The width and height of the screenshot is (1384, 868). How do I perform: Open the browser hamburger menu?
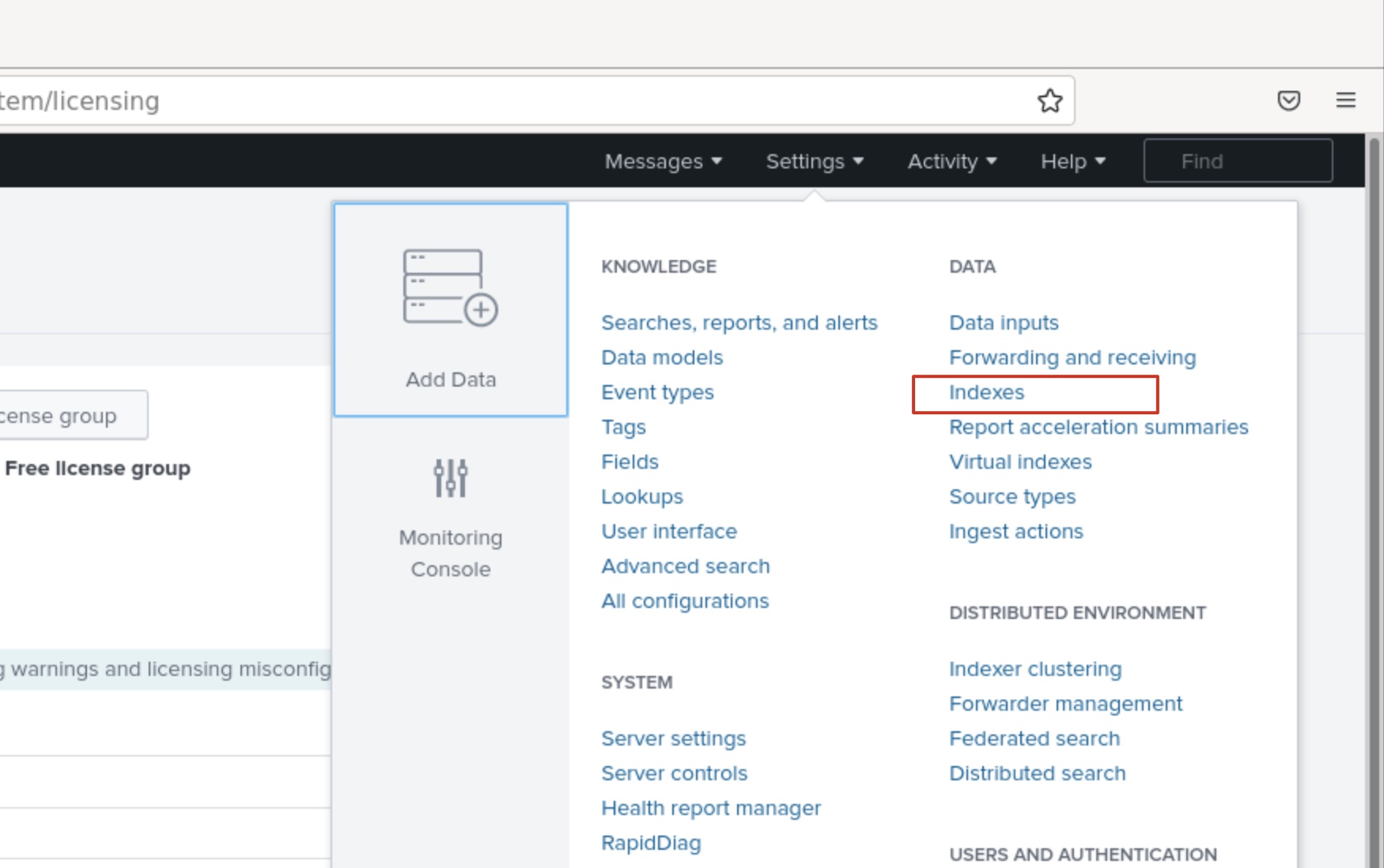pos(1345,100)
